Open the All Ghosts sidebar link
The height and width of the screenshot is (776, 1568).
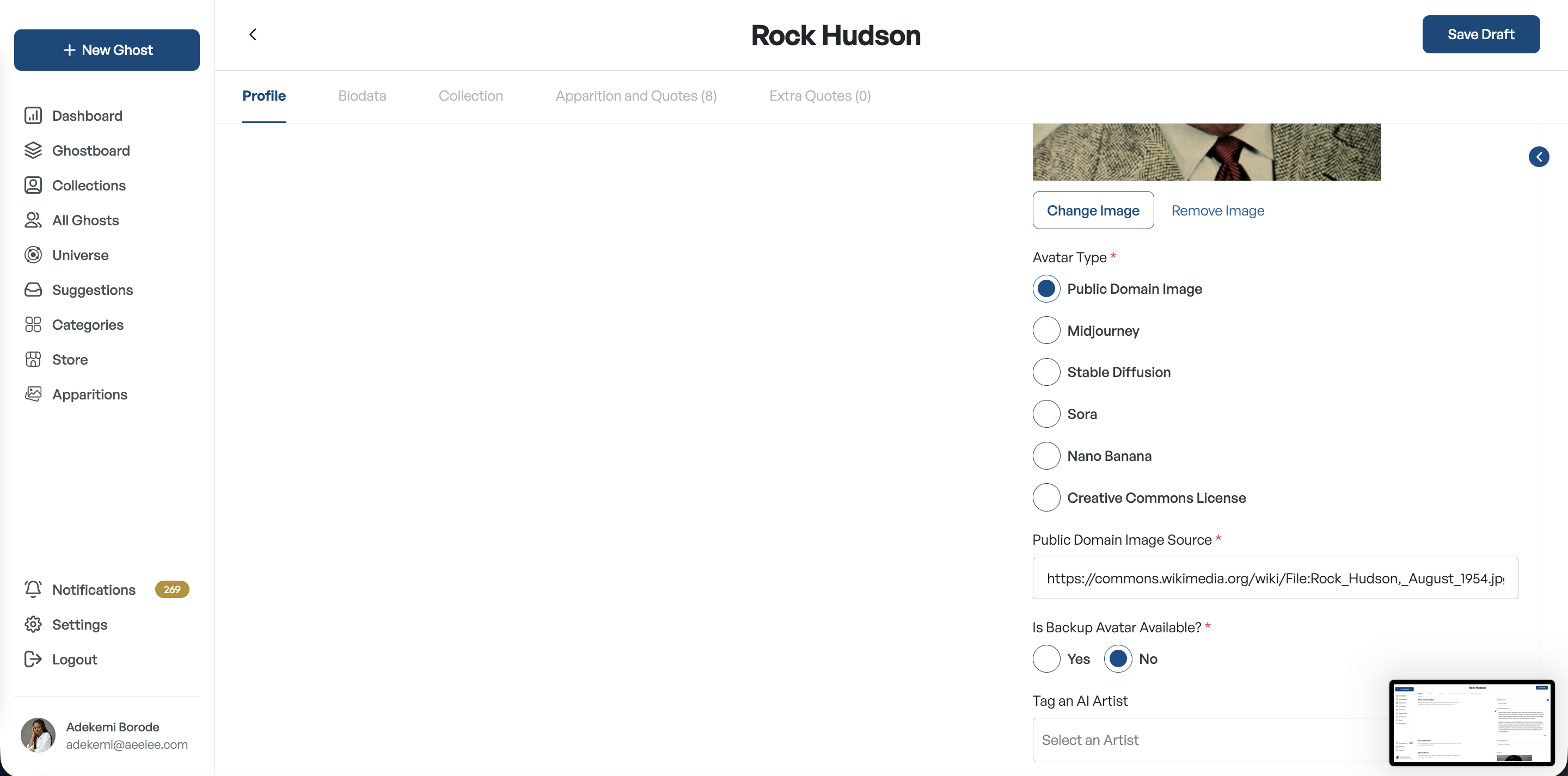tap(85, 220)
